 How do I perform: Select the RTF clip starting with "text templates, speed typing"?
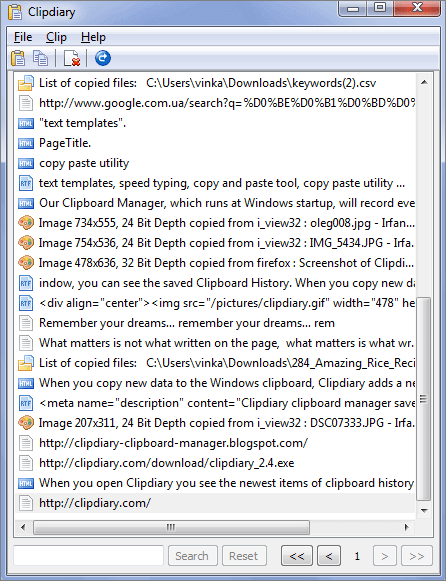pos(216,183)
